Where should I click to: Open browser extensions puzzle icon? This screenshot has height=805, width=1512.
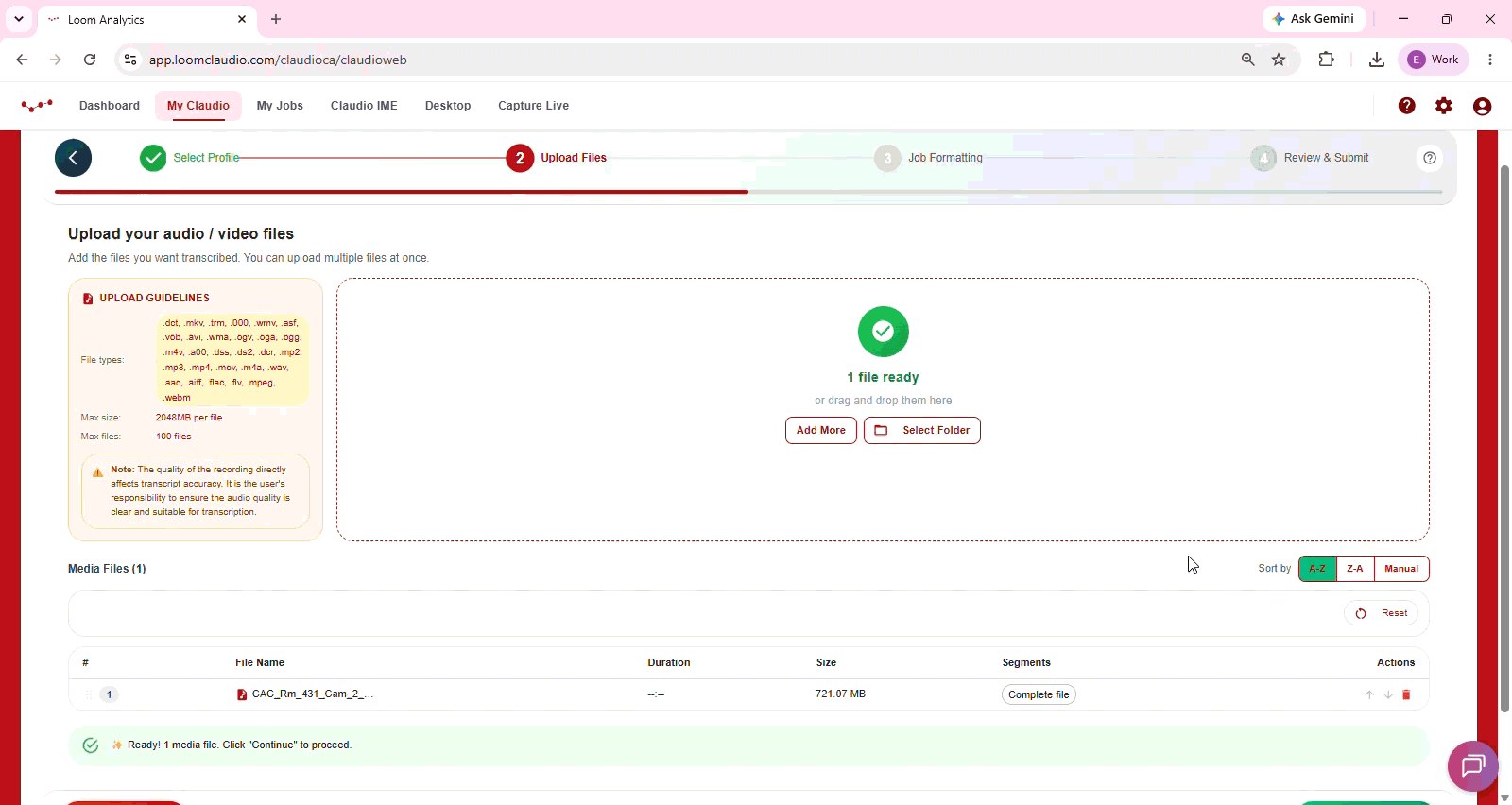(x=1327, y=60)
